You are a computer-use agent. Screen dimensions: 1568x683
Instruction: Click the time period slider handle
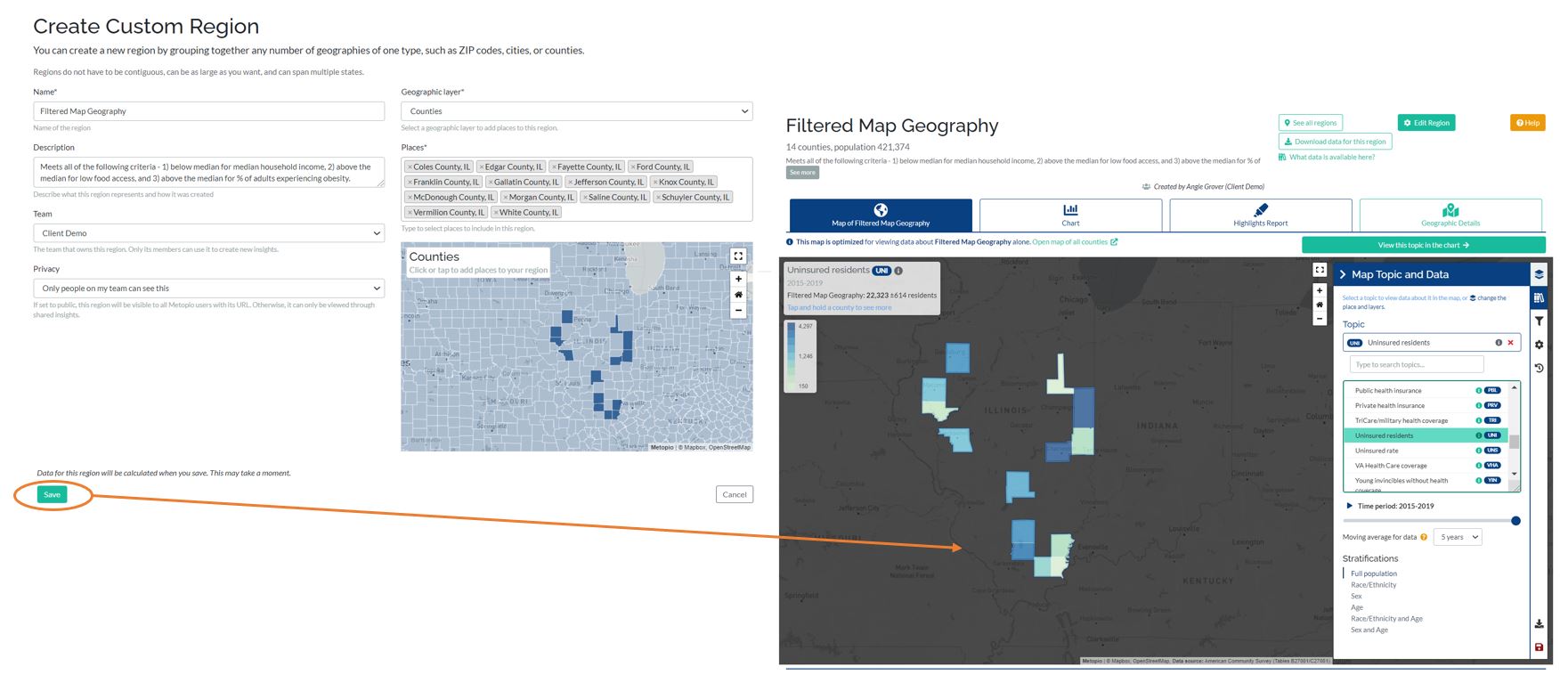click(1515, 521)
